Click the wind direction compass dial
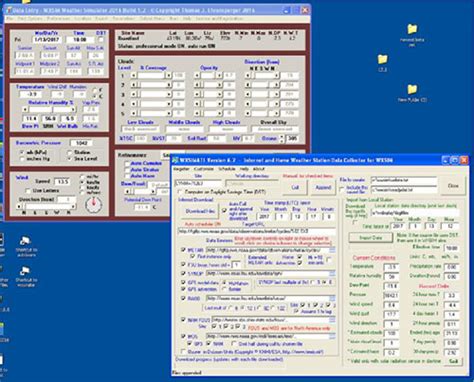This screenshot has height=382, width=474. [x=94, y=205]
